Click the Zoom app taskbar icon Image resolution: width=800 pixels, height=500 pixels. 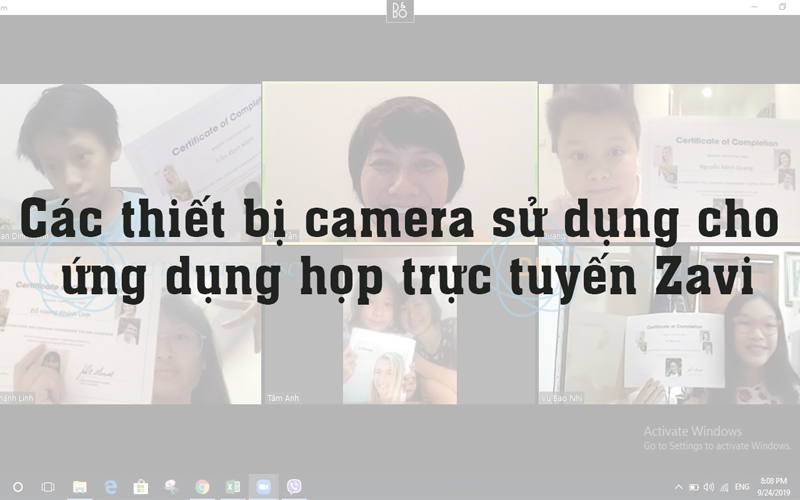click(263, 487)
